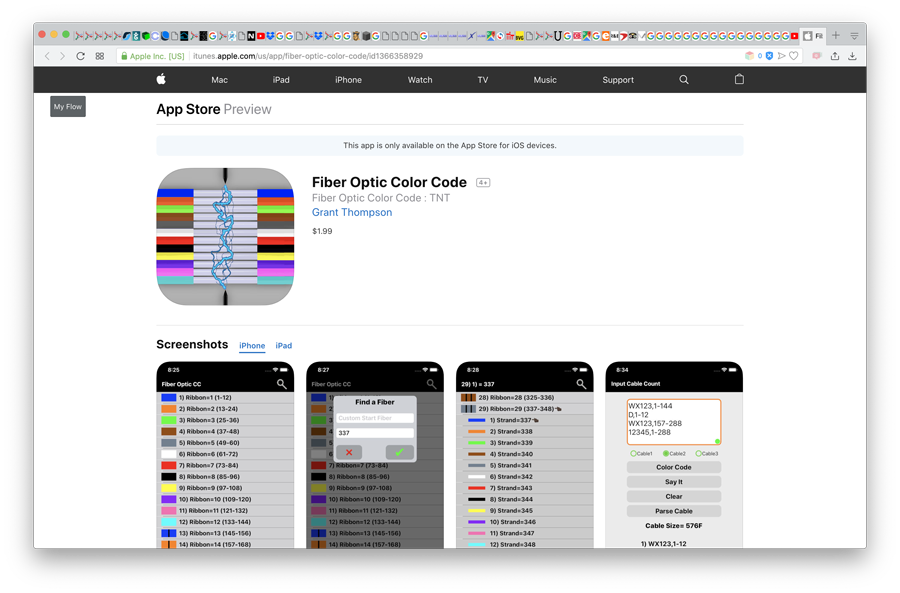Viewport: 900px width, 593px height.
Task: Open the tab list menu icon
Action: click(854, 36)
